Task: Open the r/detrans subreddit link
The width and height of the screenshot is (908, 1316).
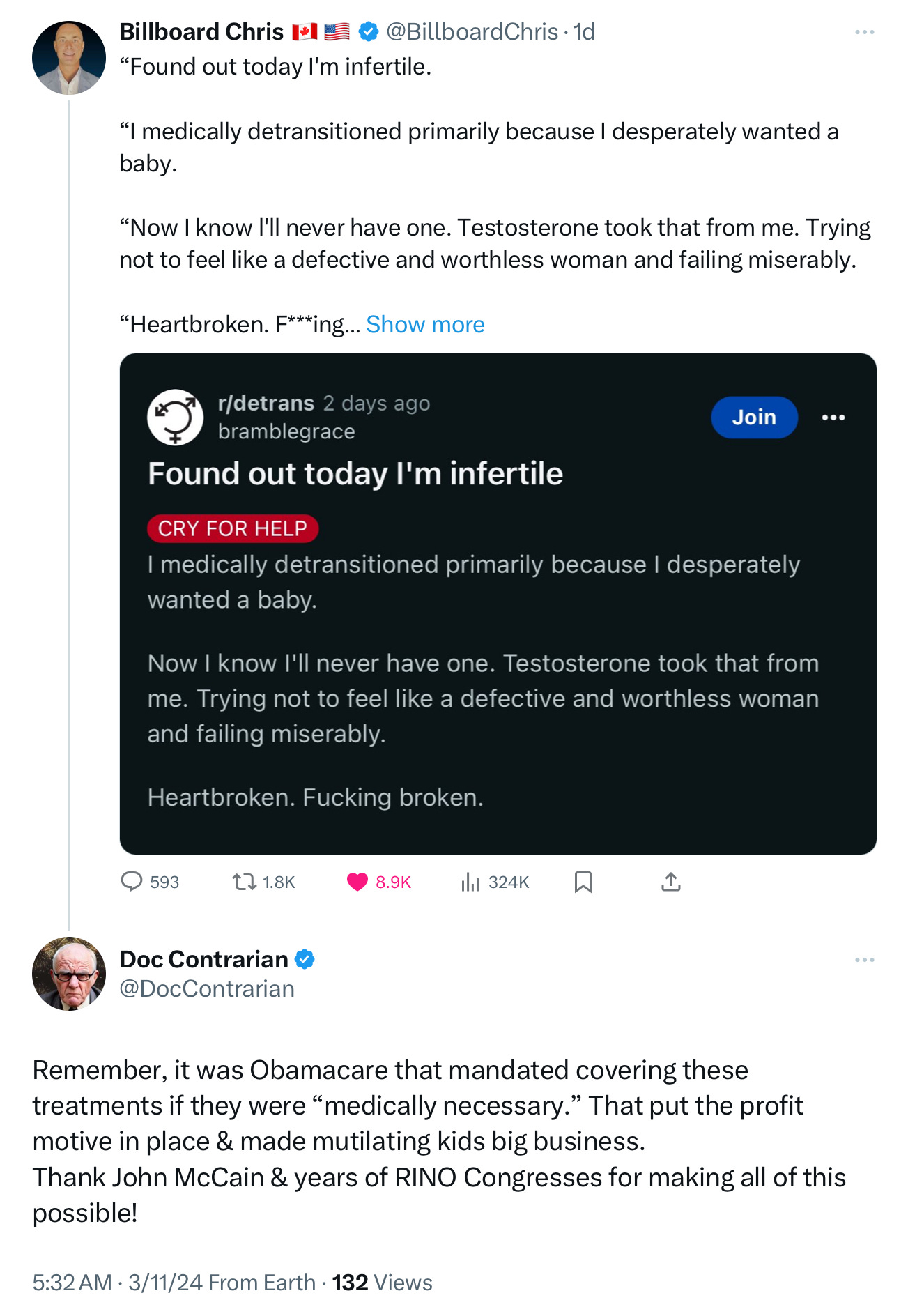Action: pyautogui.click(x=266, y=403)
